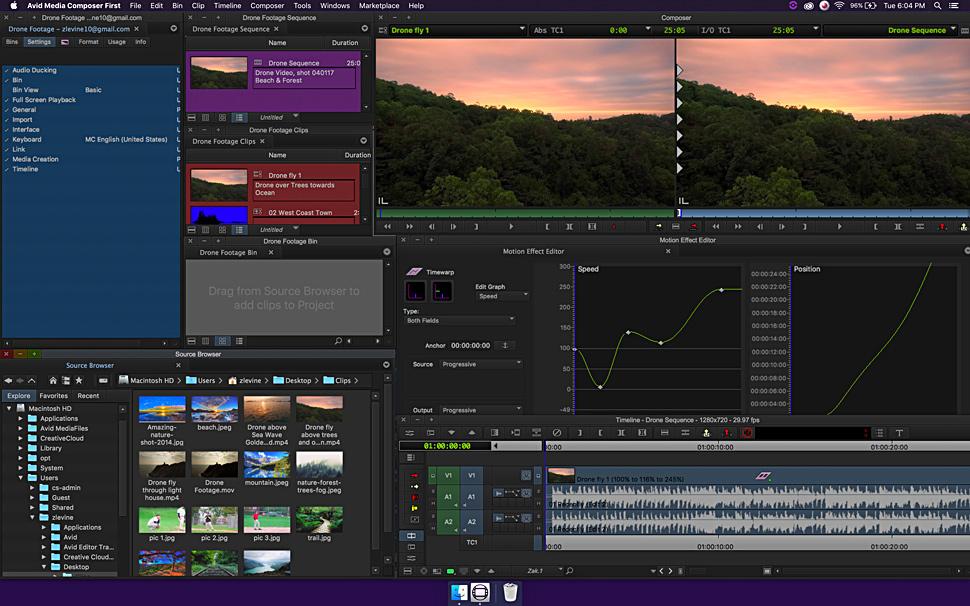Click the Timewarp effect icon on the V1 clip

[763, 476]
